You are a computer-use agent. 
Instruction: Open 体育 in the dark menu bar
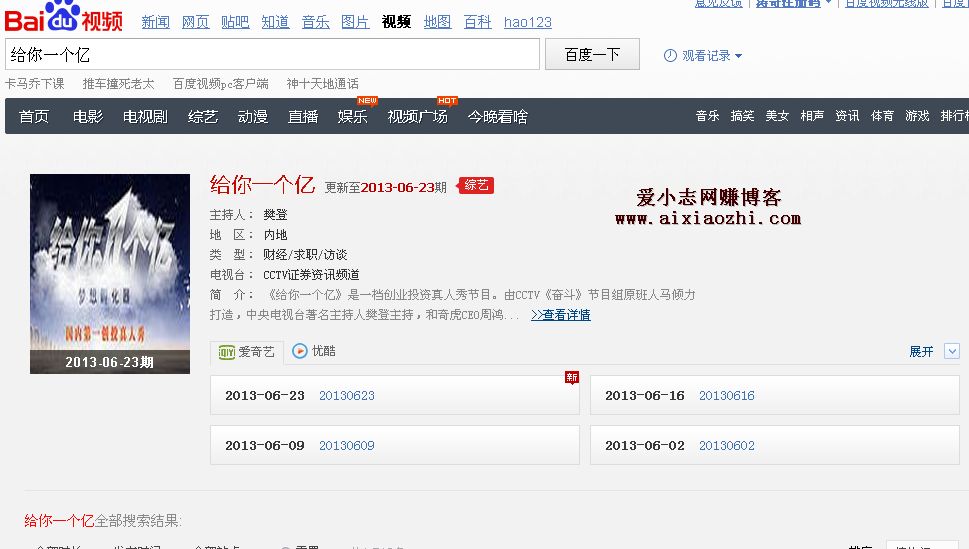882,116
